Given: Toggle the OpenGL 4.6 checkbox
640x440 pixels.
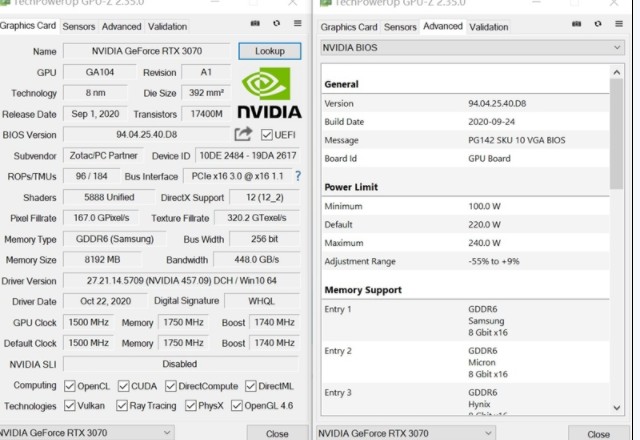Looking at the screenshot, I should tap(237, 406).
